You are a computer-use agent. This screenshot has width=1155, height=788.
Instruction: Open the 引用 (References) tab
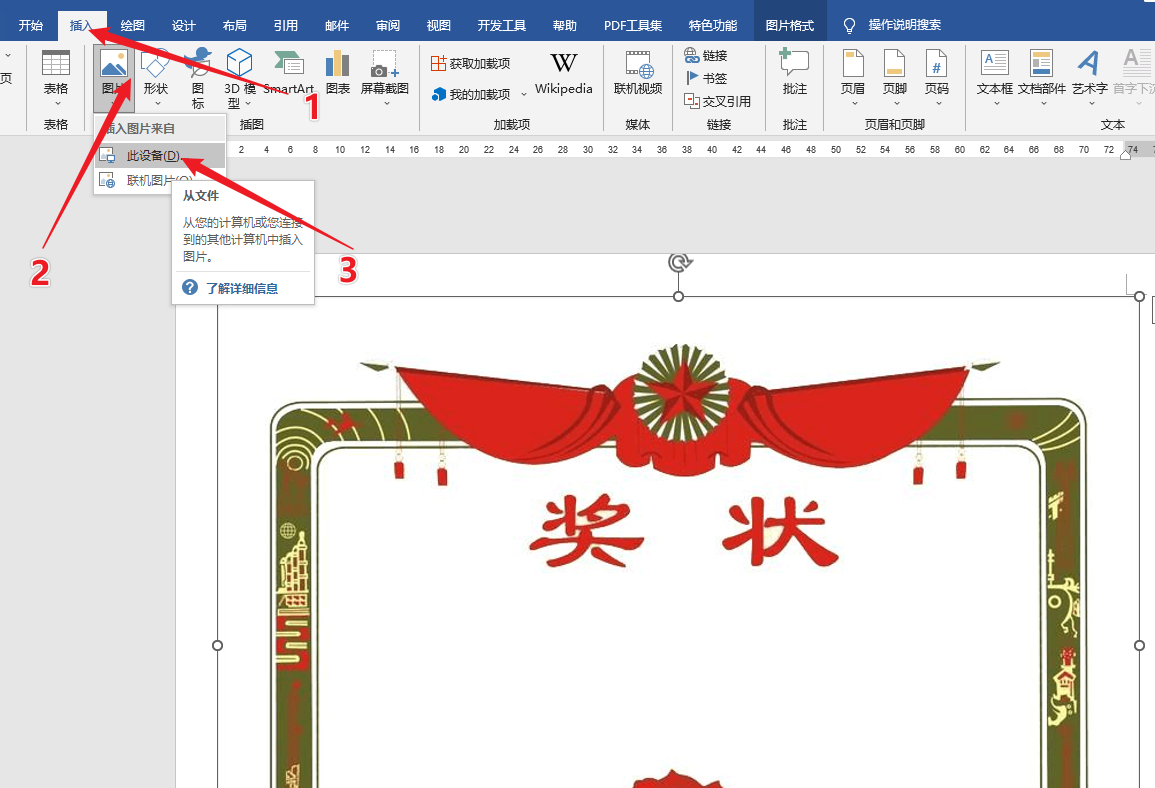[286, 26]
